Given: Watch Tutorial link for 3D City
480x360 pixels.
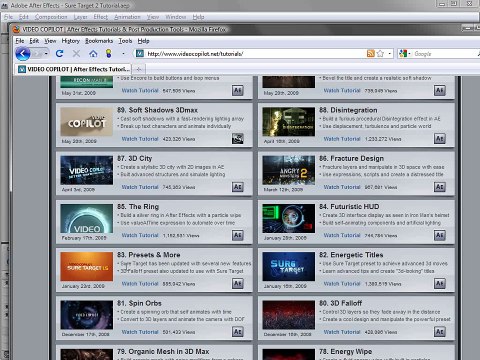Looking at the screenshot, I should point(140,187).
